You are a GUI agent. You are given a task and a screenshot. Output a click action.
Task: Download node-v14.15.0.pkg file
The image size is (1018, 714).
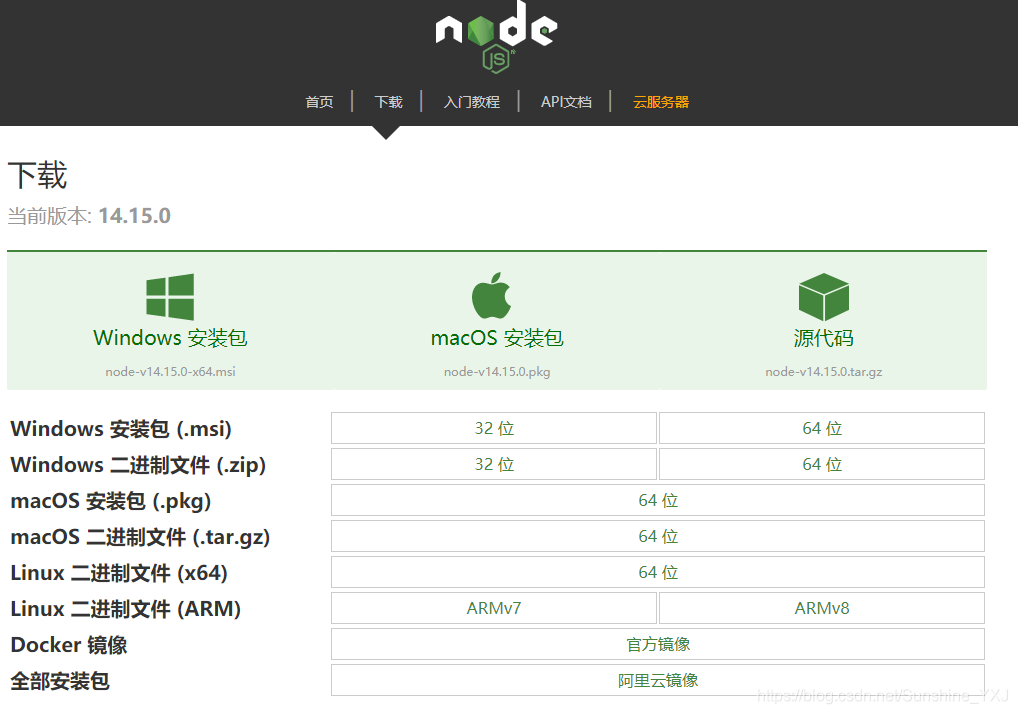click(x=497, y=372)
